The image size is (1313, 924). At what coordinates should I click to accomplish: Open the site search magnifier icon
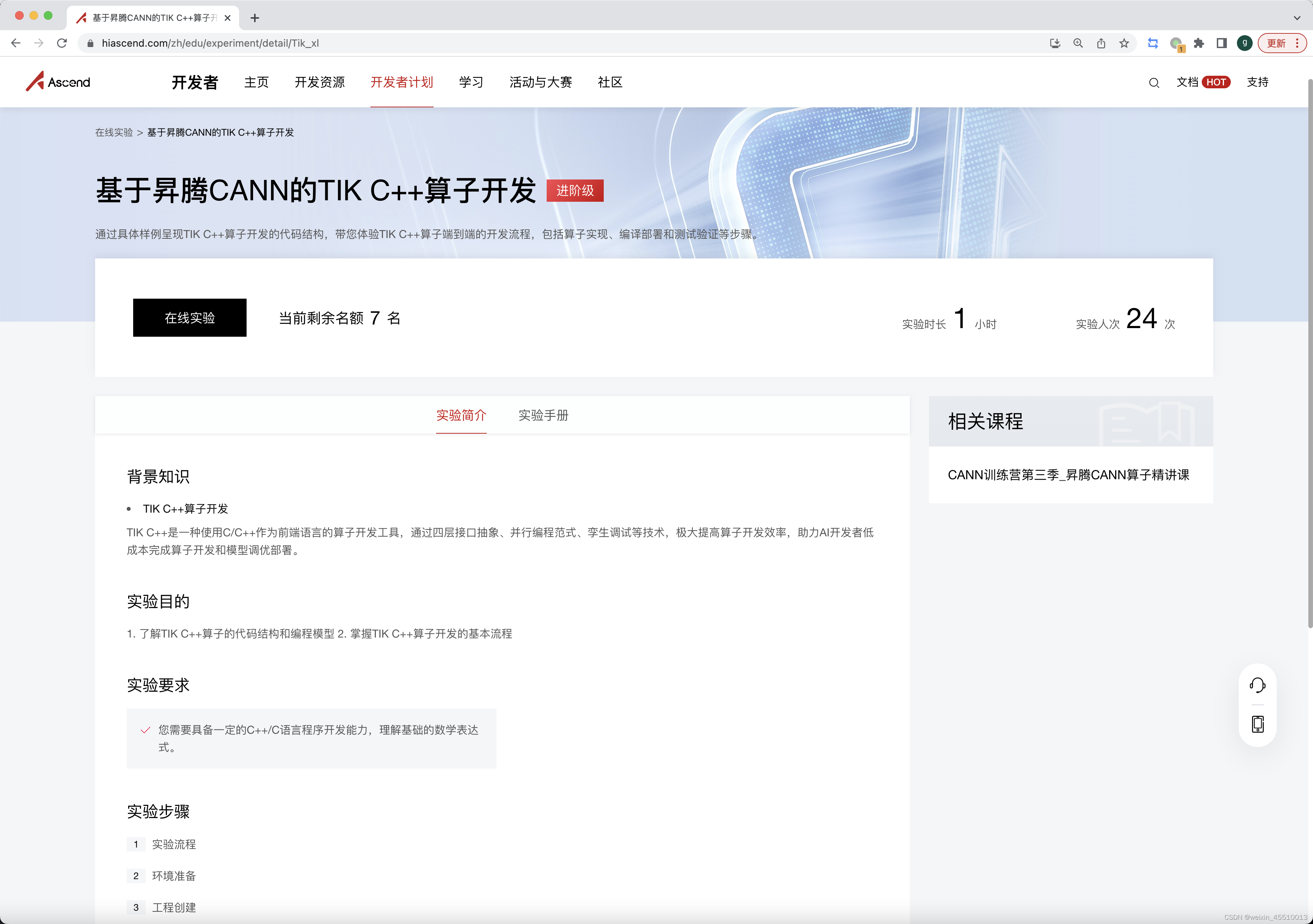[x=1153, y=83]
